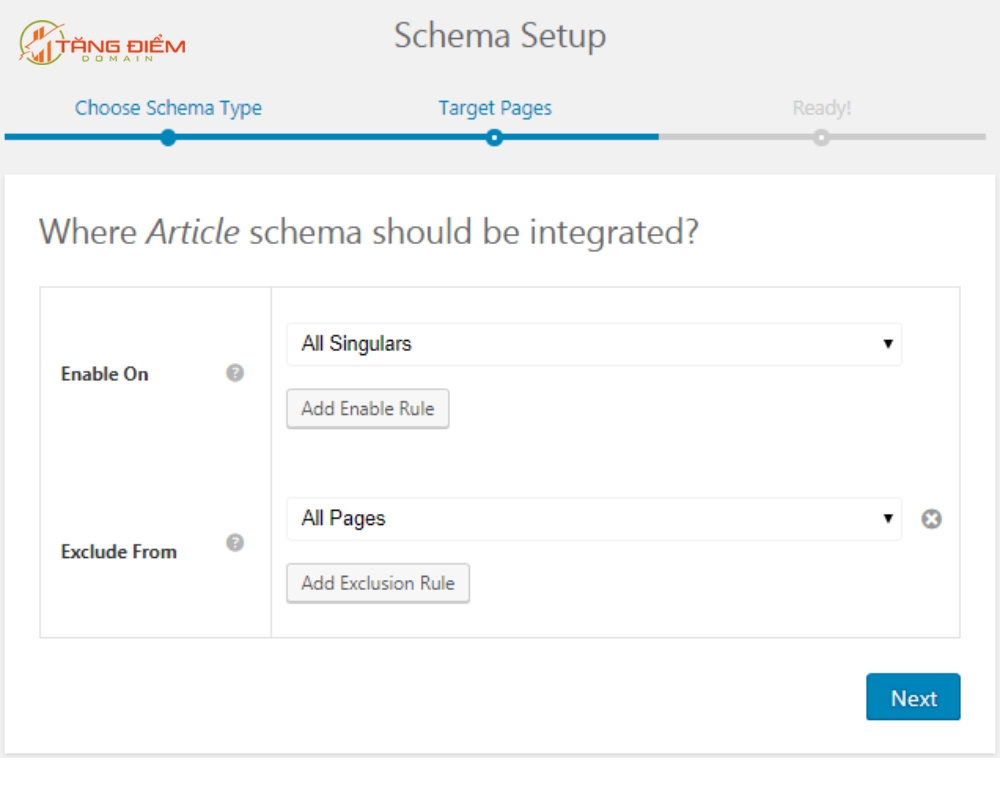Select the Ready! step label
This screenshot has width=1000, height=800.
pyautogui.click(x=821, y=108)
